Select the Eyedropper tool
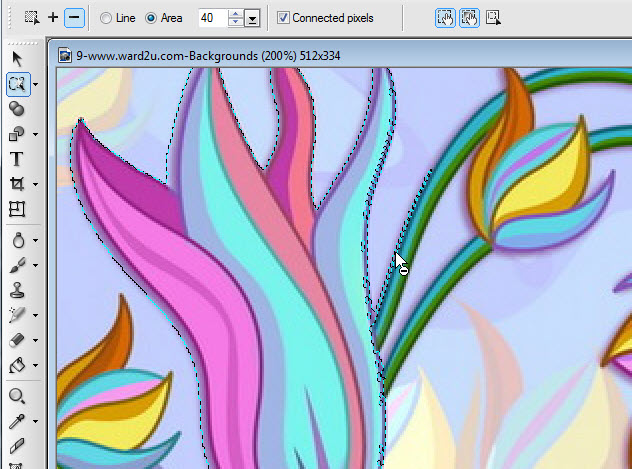Image resolution: width=632 pixels, height=469 pixels. pos(17,422)
